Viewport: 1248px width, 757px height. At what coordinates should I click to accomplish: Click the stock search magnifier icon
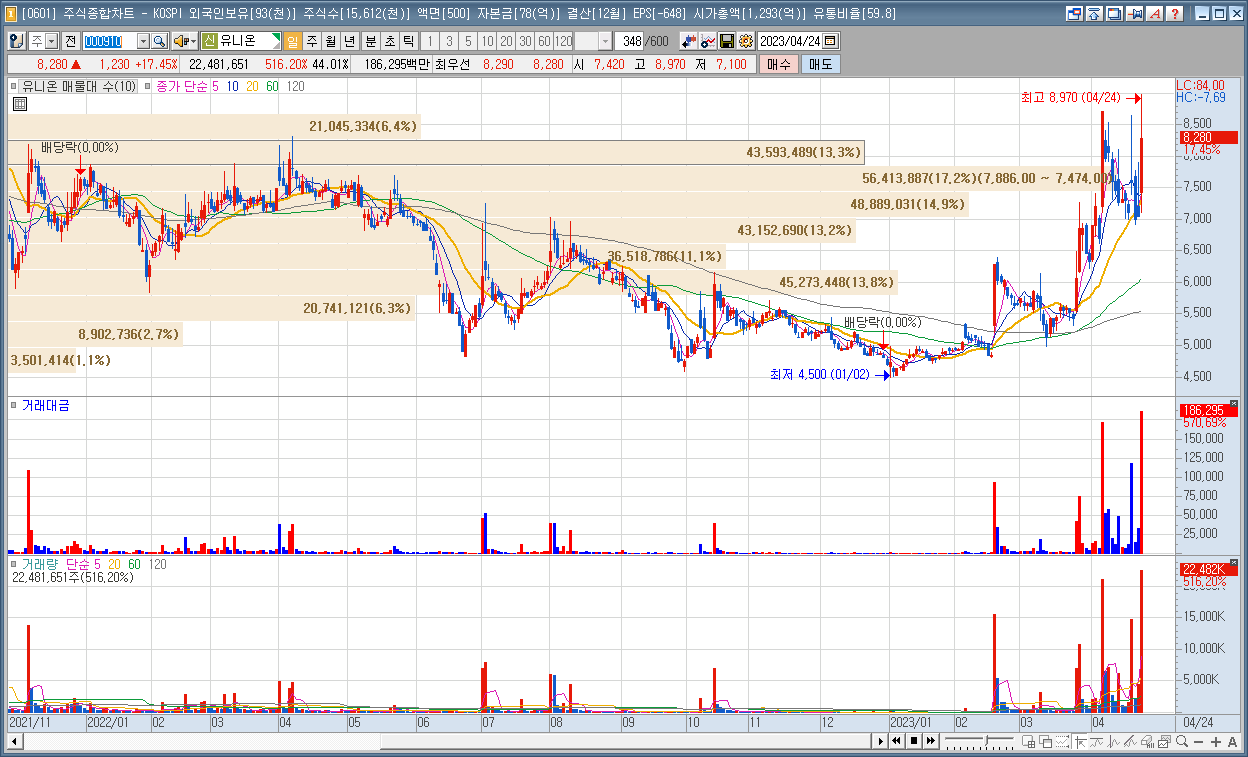click(159, 41)
